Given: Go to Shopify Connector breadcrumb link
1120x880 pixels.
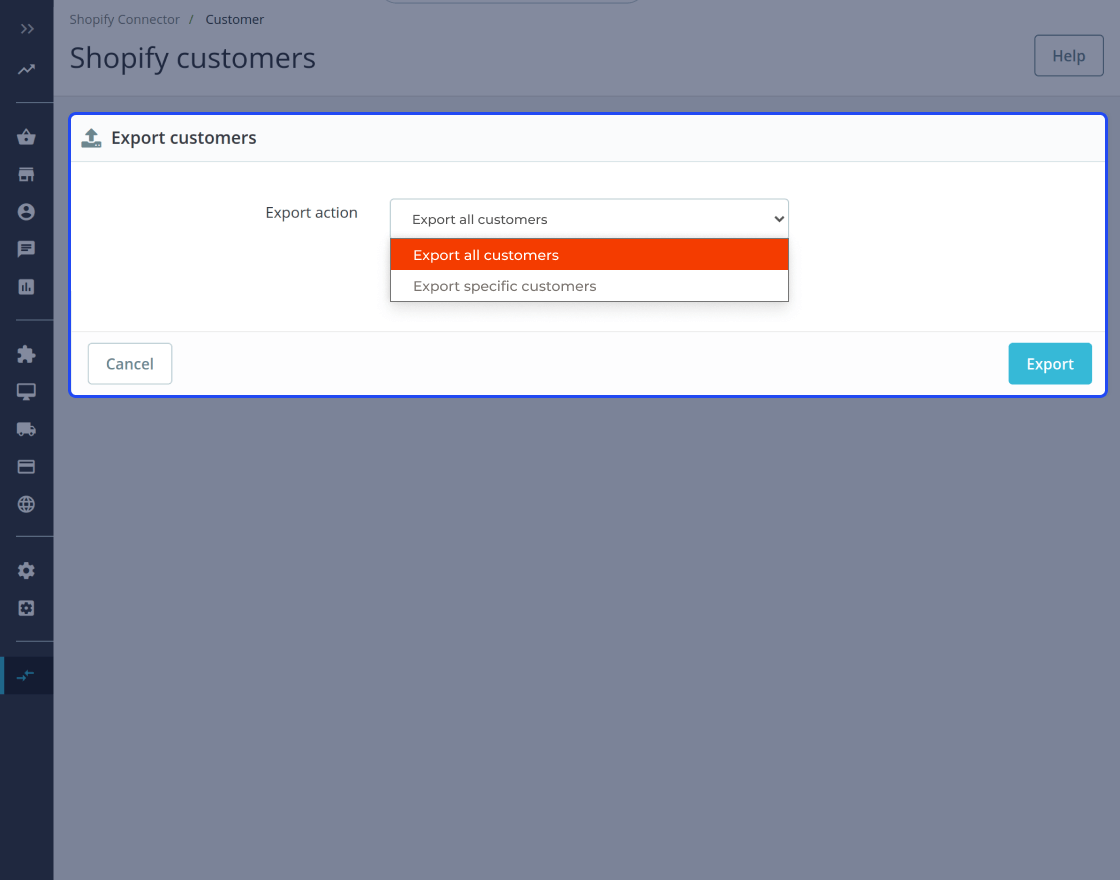Looking at the screenshot, I should tap(124, 19).
